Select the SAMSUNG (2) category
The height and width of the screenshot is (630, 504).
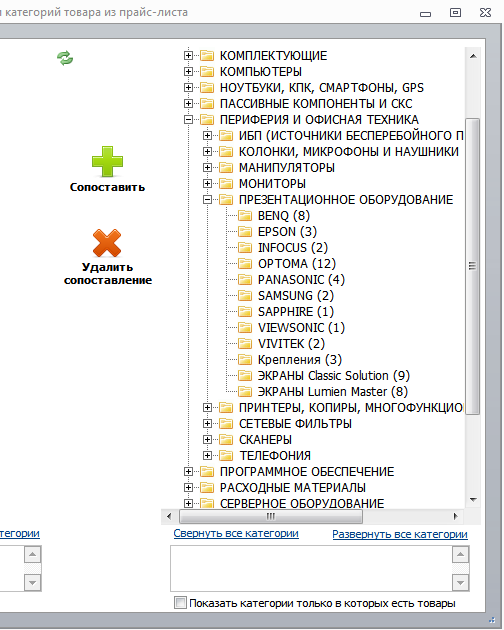tap(296, 296)
